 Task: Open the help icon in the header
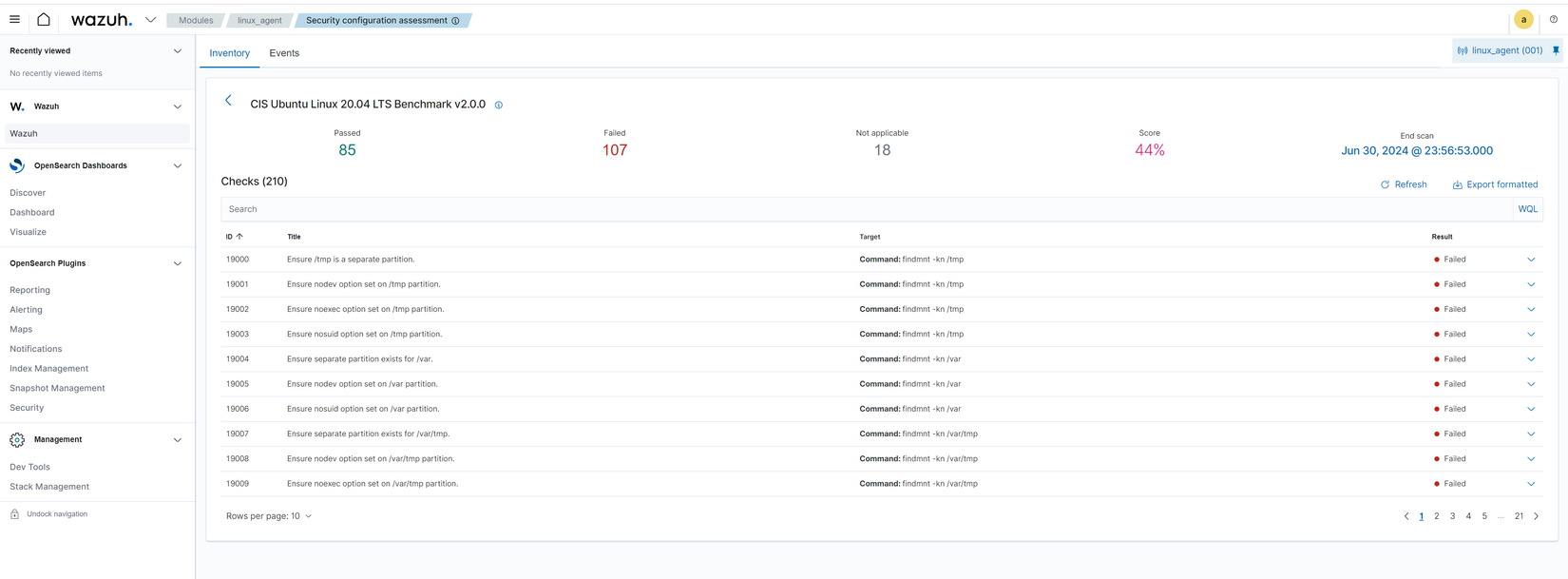coord(1554,19)
